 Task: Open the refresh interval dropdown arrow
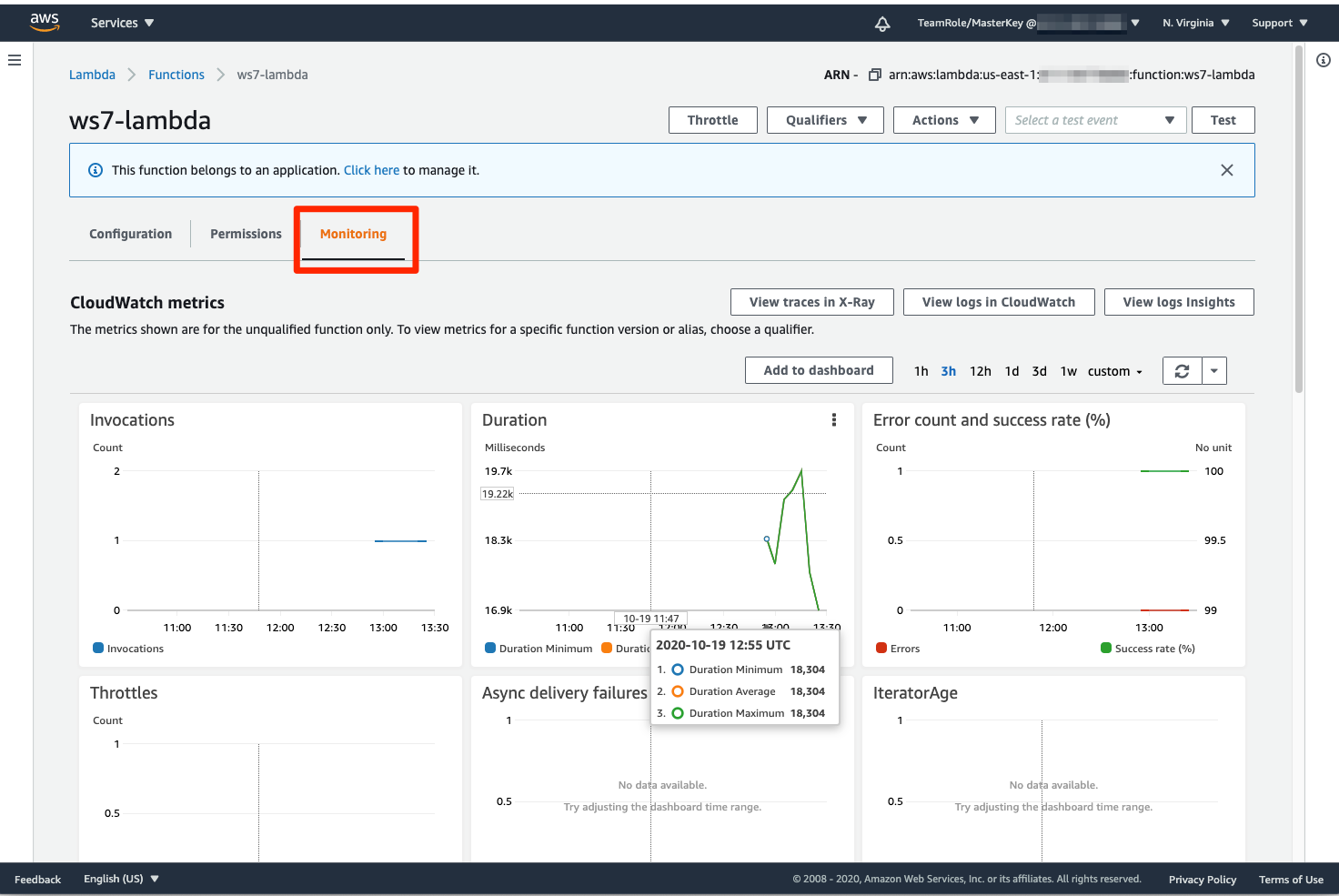(1214, 371)
